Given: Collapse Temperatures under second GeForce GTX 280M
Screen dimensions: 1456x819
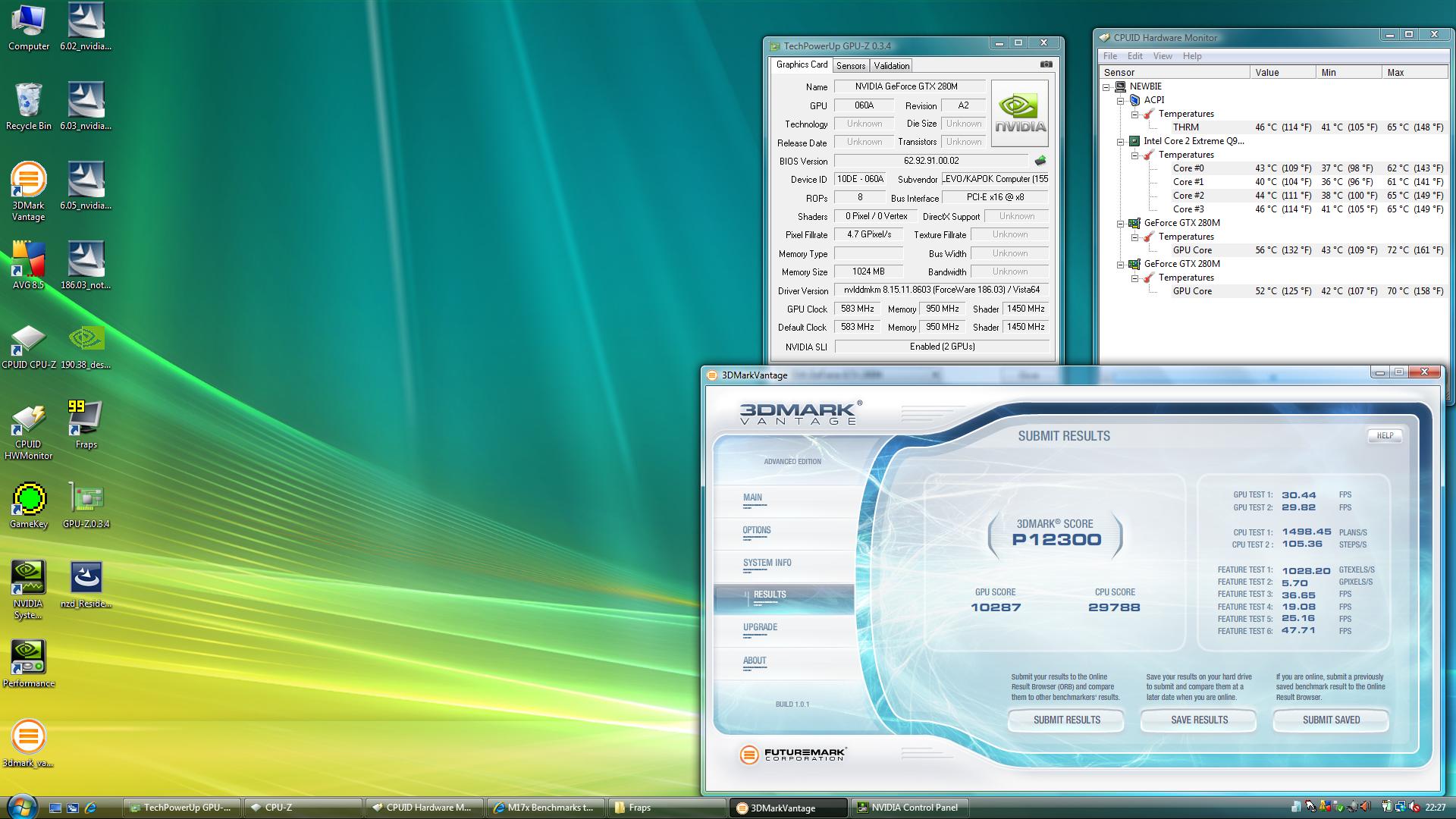Looking at the screenshot, I should (x=1134, y=278).
